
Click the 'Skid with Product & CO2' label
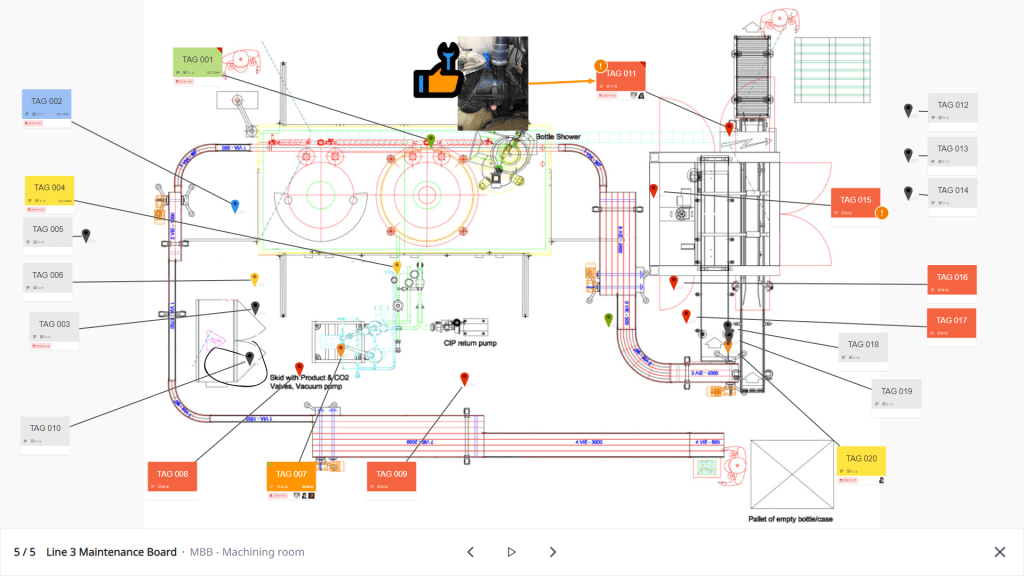(310, 377)
